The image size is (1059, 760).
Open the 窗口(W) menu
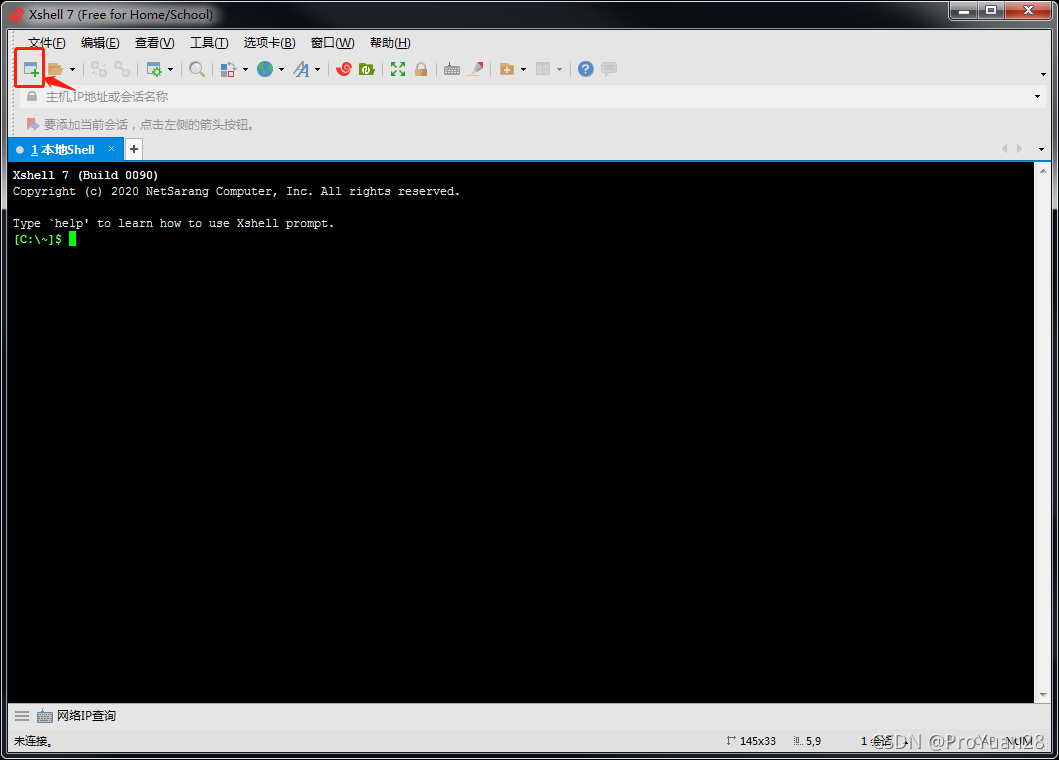pyautogui.click(x=332, y=43)
